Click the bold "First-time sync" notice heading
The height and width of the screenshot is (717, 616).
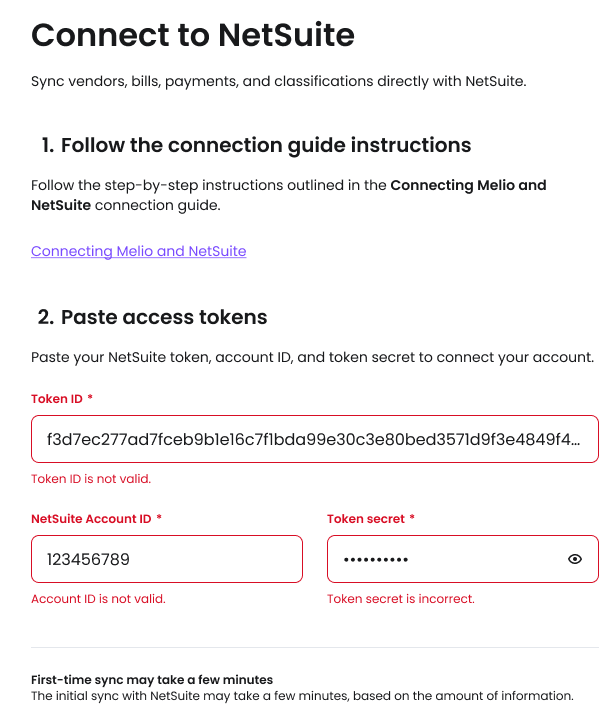click(x=152, y=680)
